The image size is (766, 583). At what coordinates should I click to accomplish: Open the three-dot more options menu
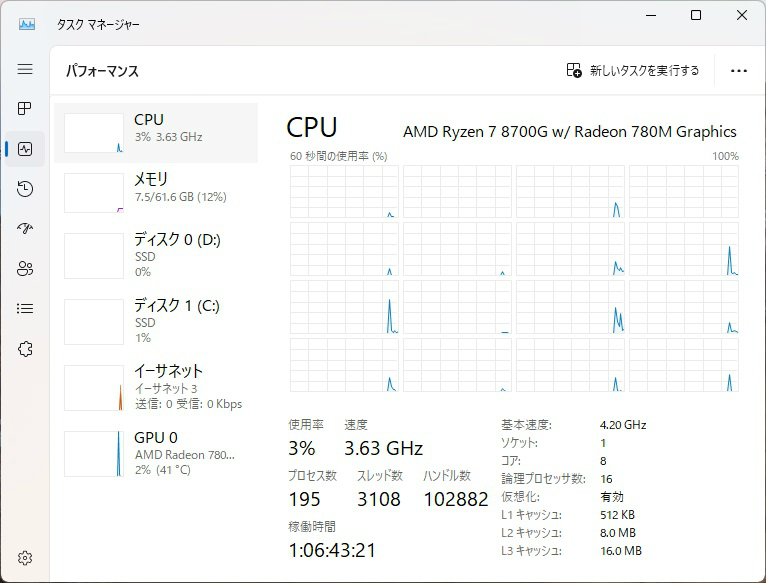click(739, 71)
